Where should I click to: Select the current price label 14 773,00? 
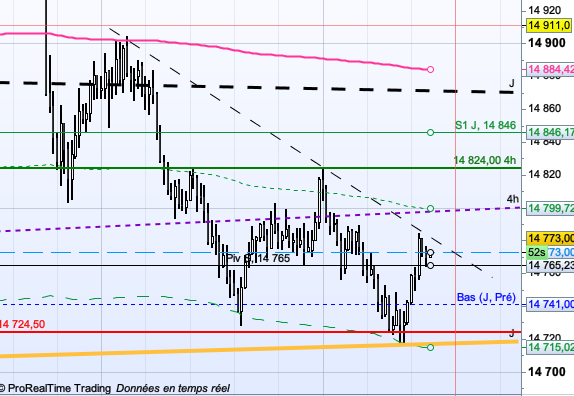[x=550, y=238]
